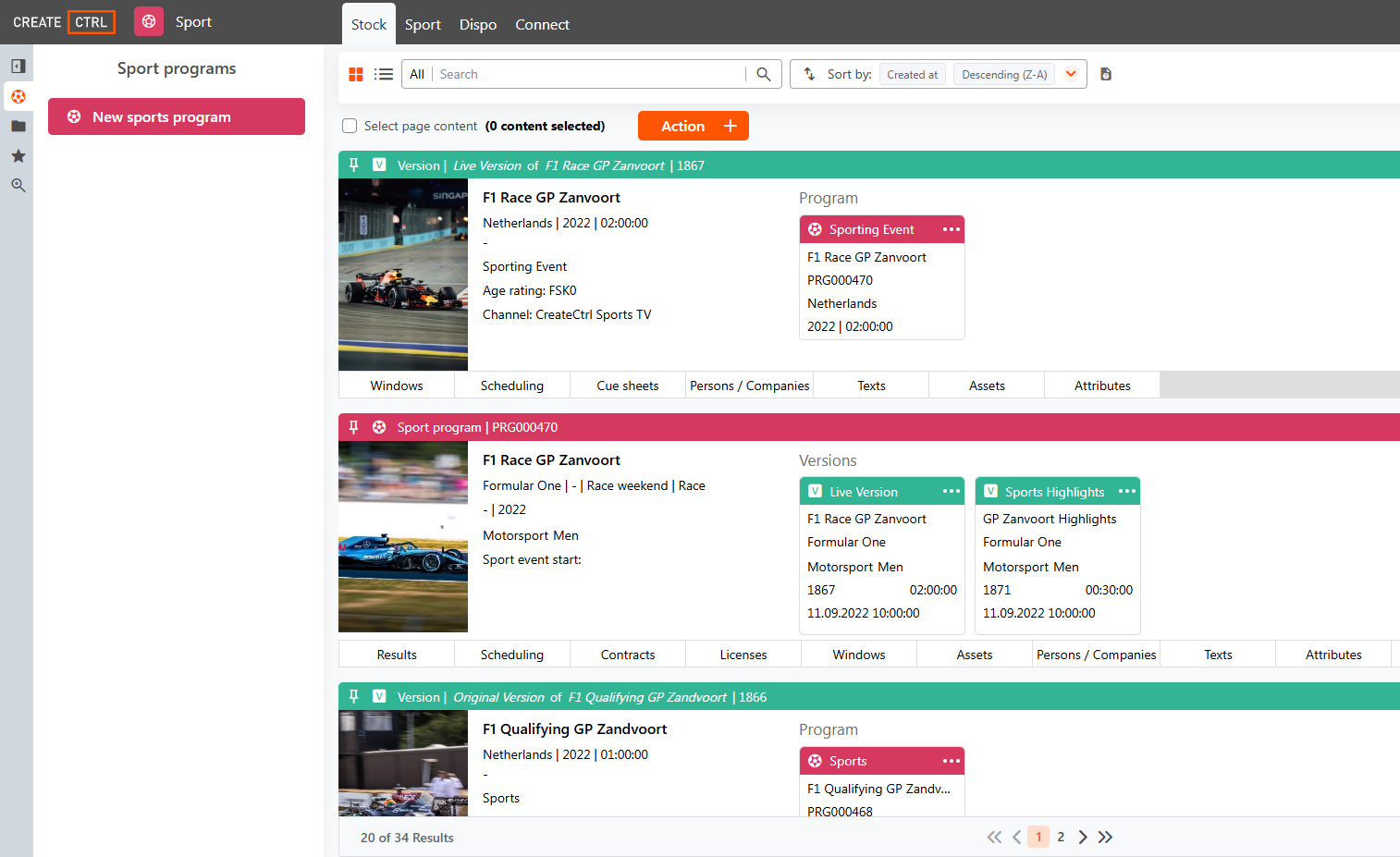The image size is (1400, 857).
Task: Open Descending (Z-A) order dropdown
Action: 1004,75
